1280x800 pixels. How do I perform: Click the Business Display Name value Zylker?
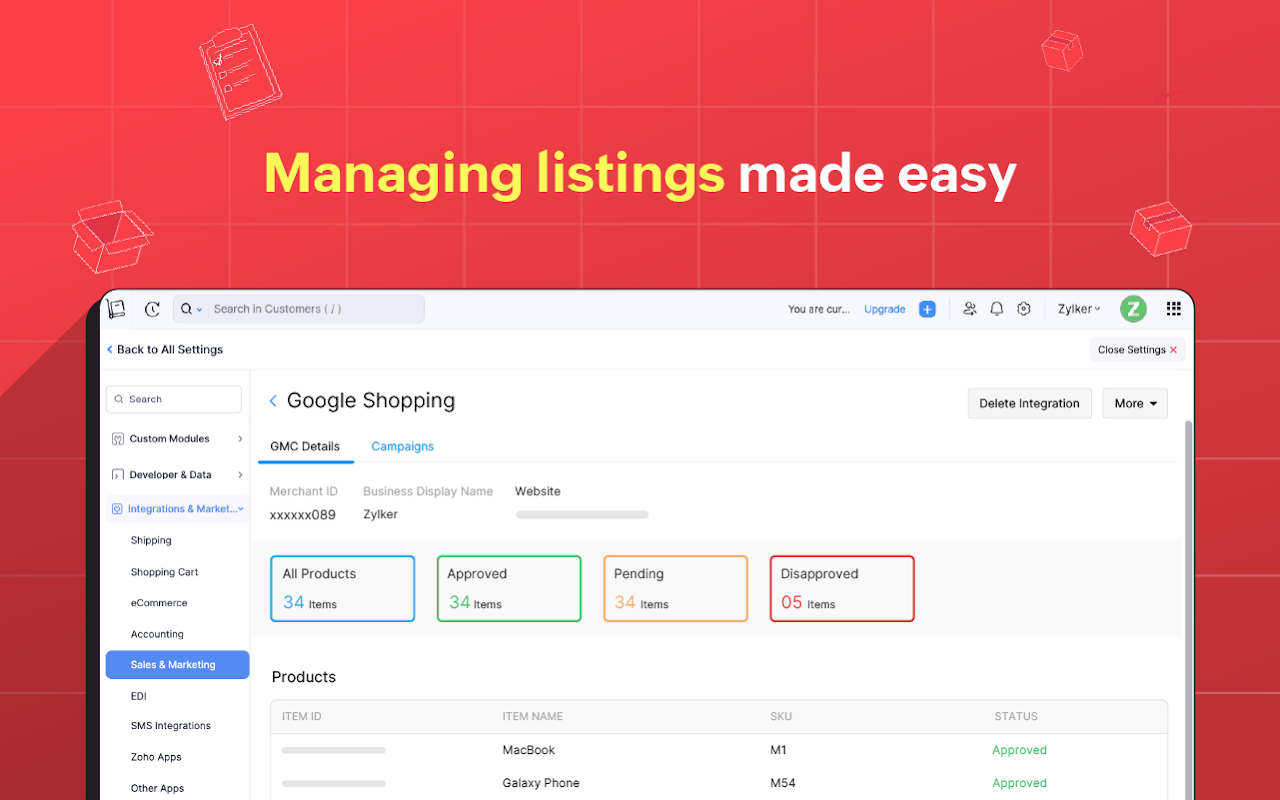380,514
